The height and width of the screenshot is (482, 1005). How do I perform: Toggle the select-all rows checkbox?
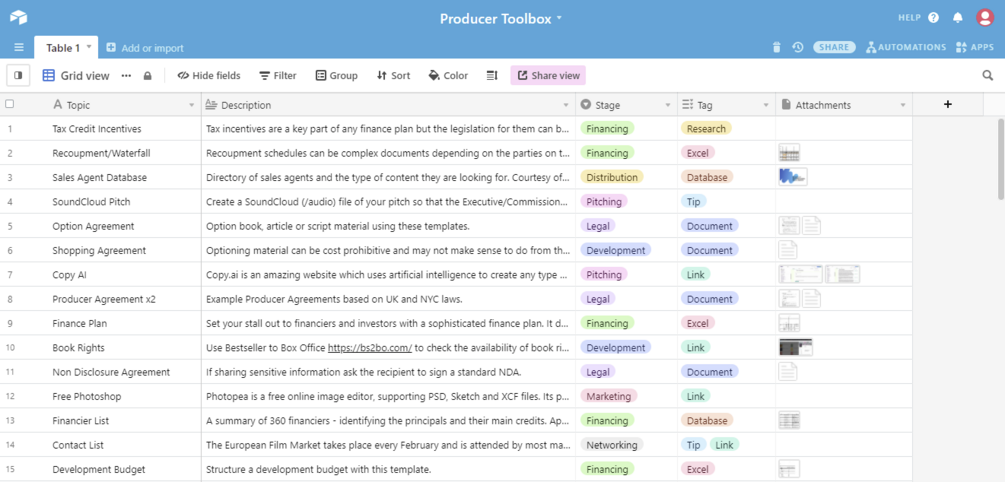click(10, 104)
